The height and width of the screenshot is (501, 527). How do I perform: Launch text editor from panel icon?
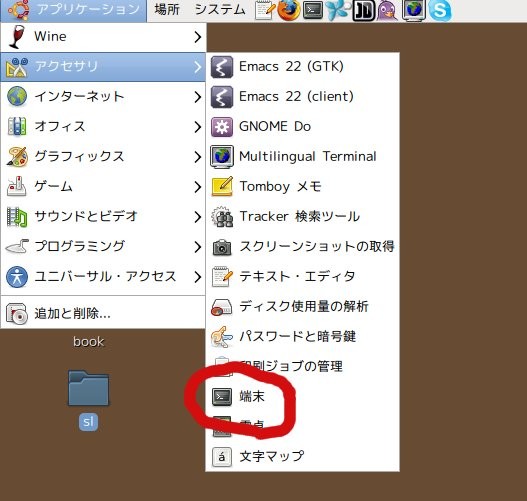click(265, 10)
